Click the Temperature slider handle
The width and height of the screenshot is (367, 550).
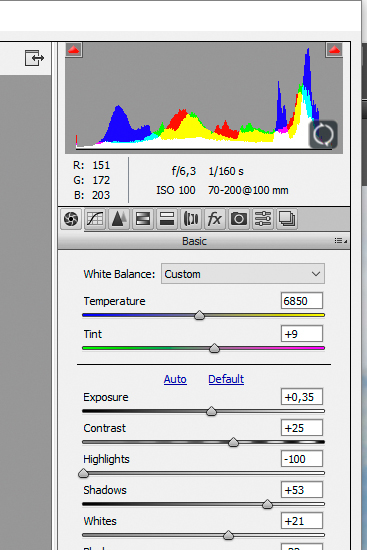click(199, 315)
